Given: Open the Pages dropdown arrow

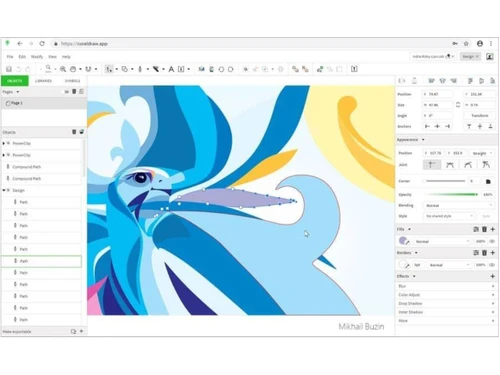Looking at the screenshot, I should click(x=18, y=92).
